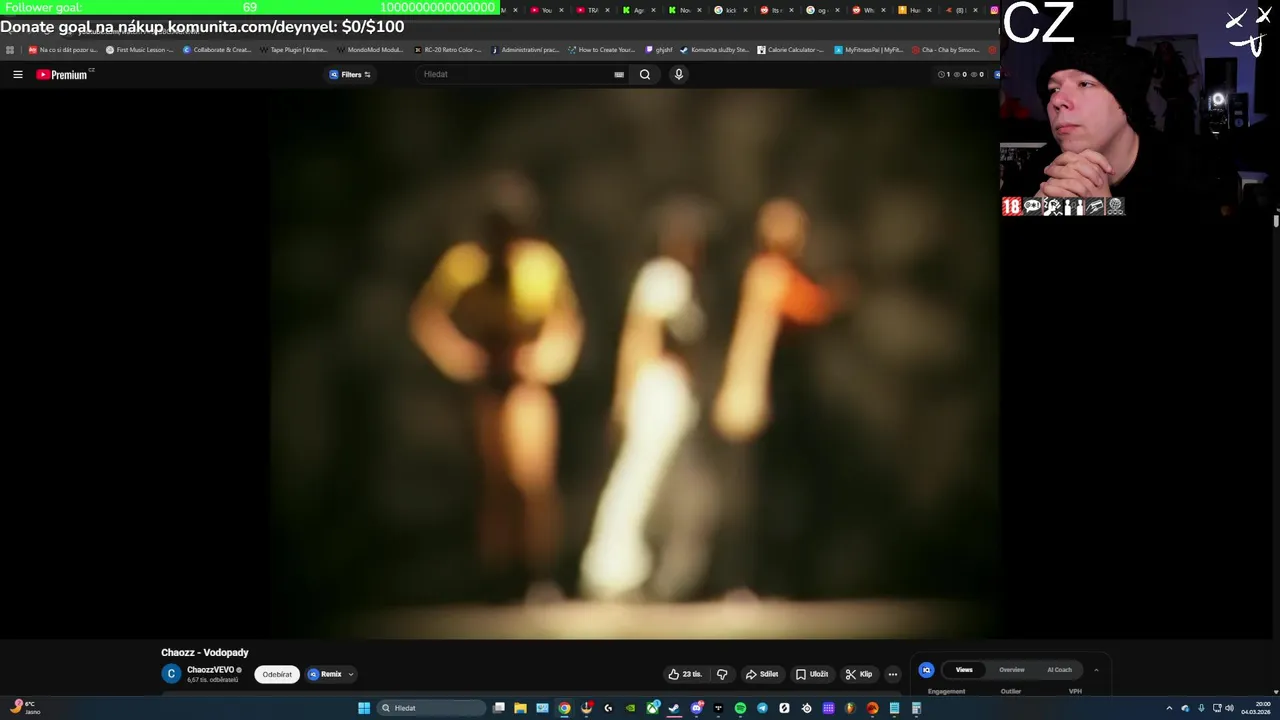
Task: Open the more actions three-dot menu
Action: [x=893, y=674]
